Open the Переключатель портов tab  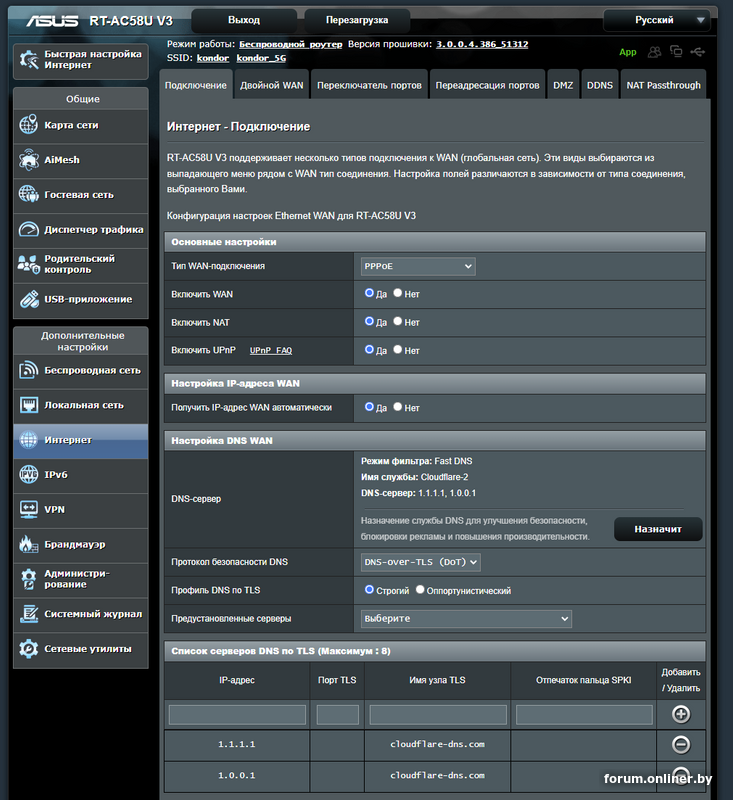(x=369, y=85)
